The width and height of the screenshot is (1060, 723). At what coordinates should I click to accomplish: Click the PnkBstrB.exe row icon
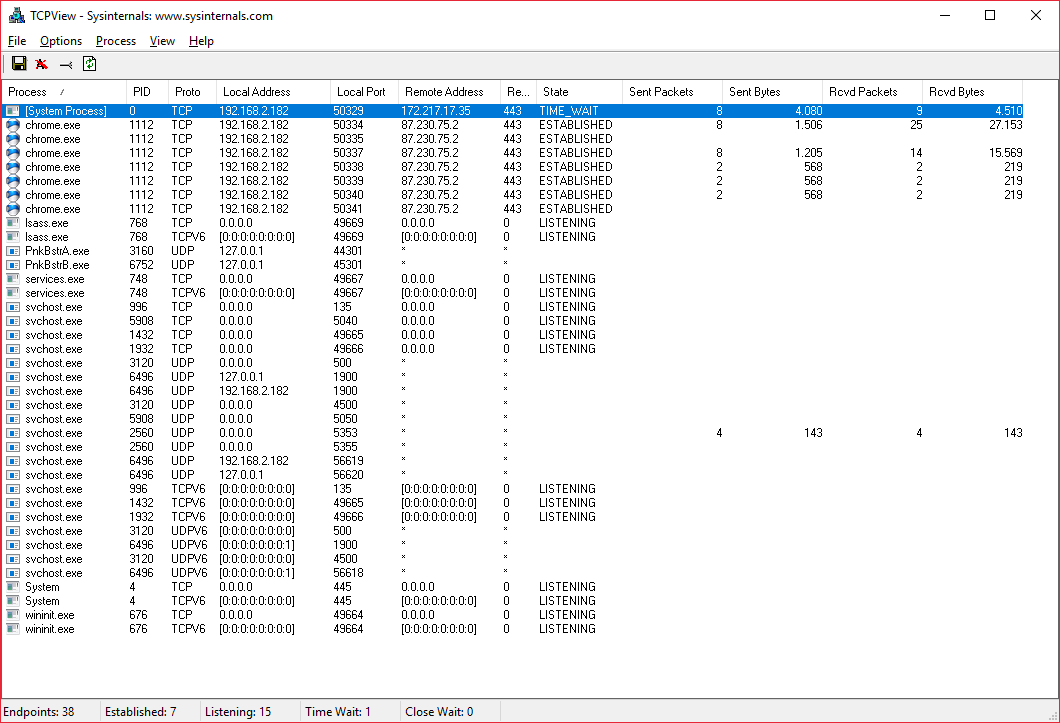(x=13, y=265)
